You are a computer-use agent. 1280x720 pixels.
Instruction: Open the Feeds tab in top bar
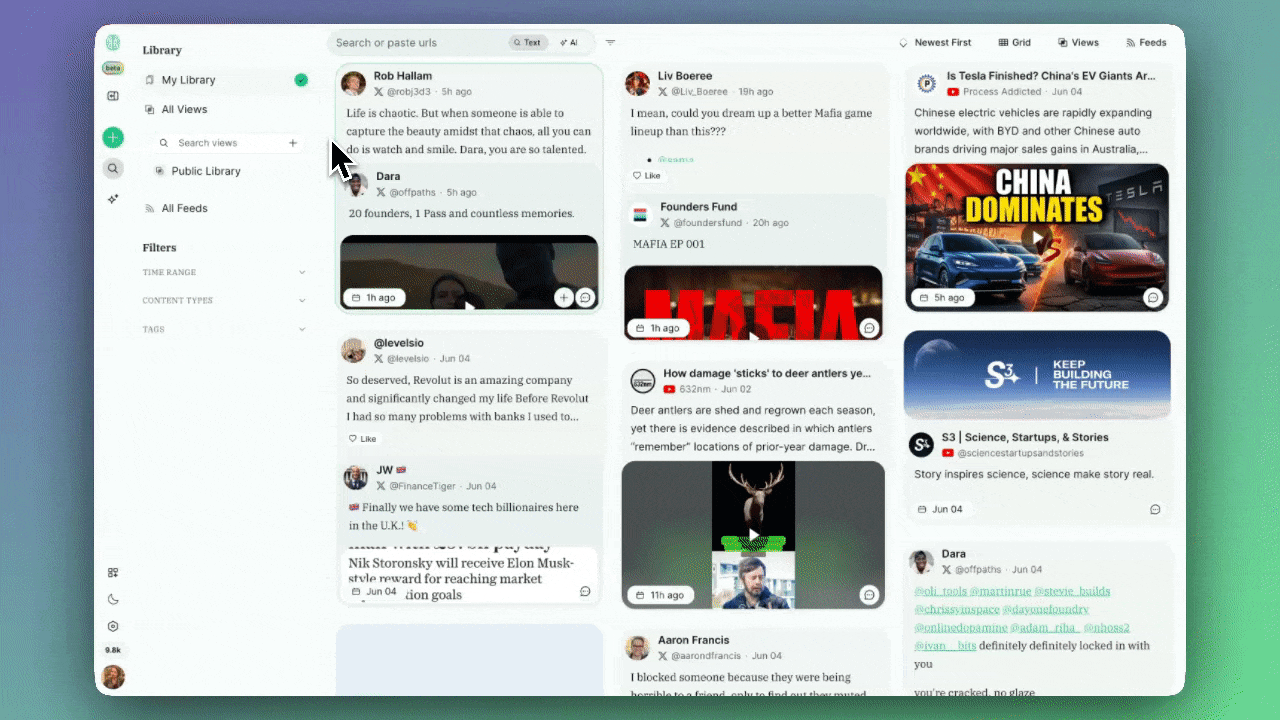coord(1146,43)
